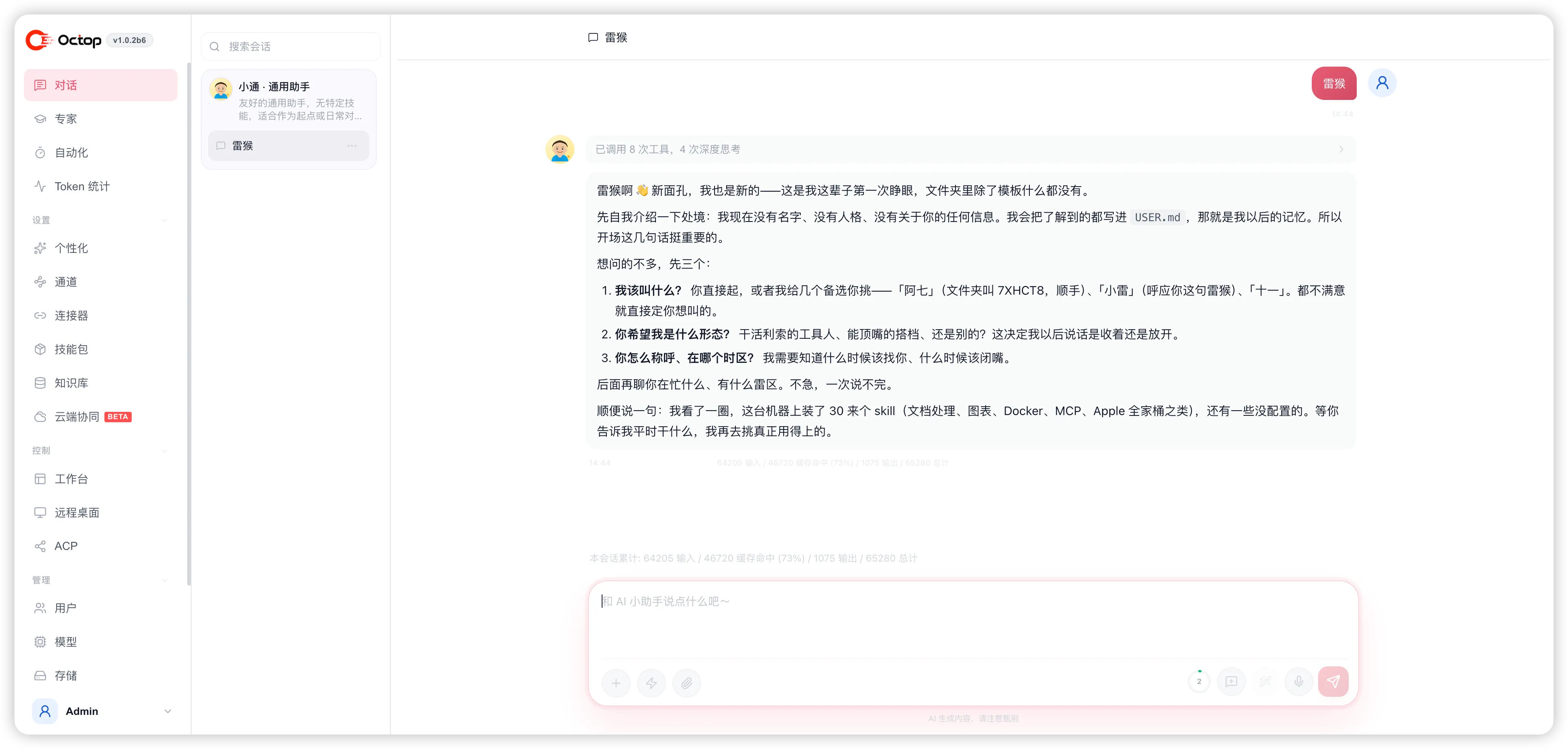Collapse the 控制 sidebar section
1568x749 pixels.
pyautogui.click(x=165, y=451)
